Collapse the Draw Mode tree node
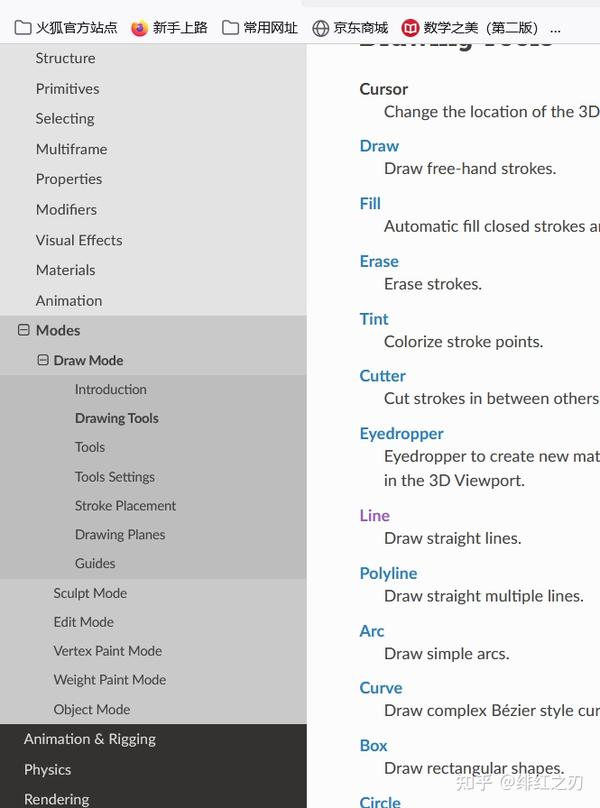Viewport: 600px width, 808px height. tap(43, 360)
